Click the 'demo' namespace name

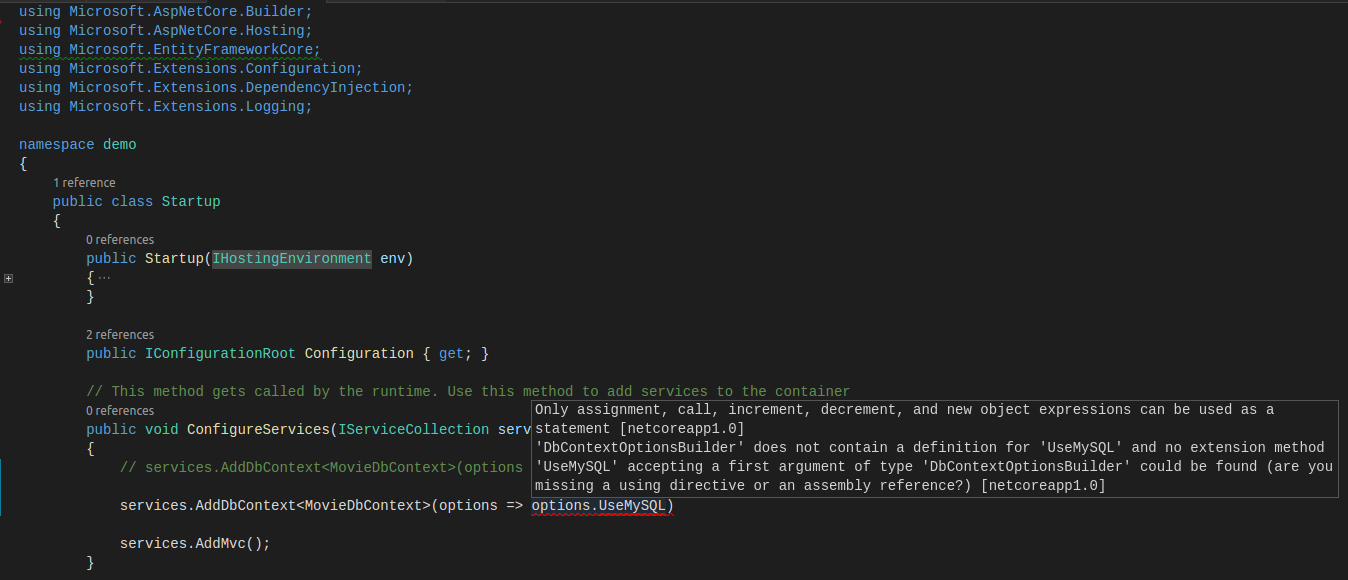[x=120, y=144]
